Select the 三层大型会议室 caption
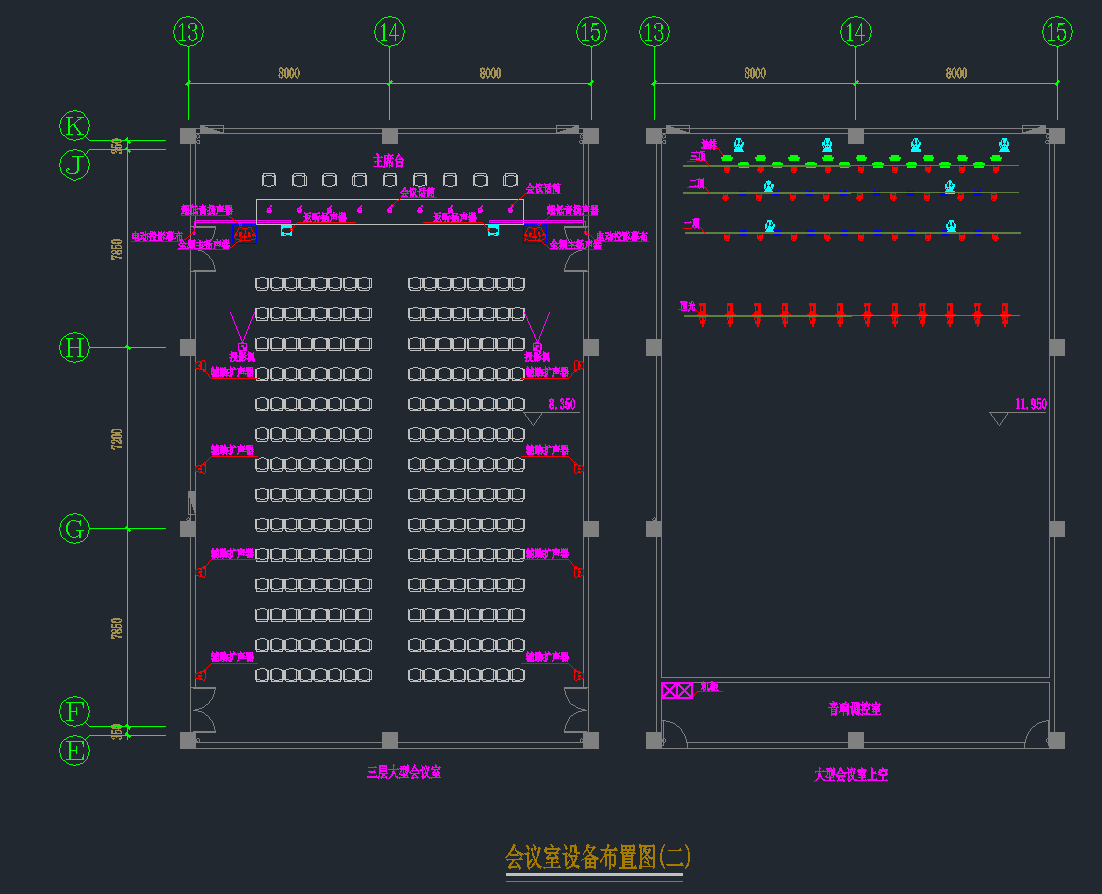 pyautogui.click(x=404, y=772)
